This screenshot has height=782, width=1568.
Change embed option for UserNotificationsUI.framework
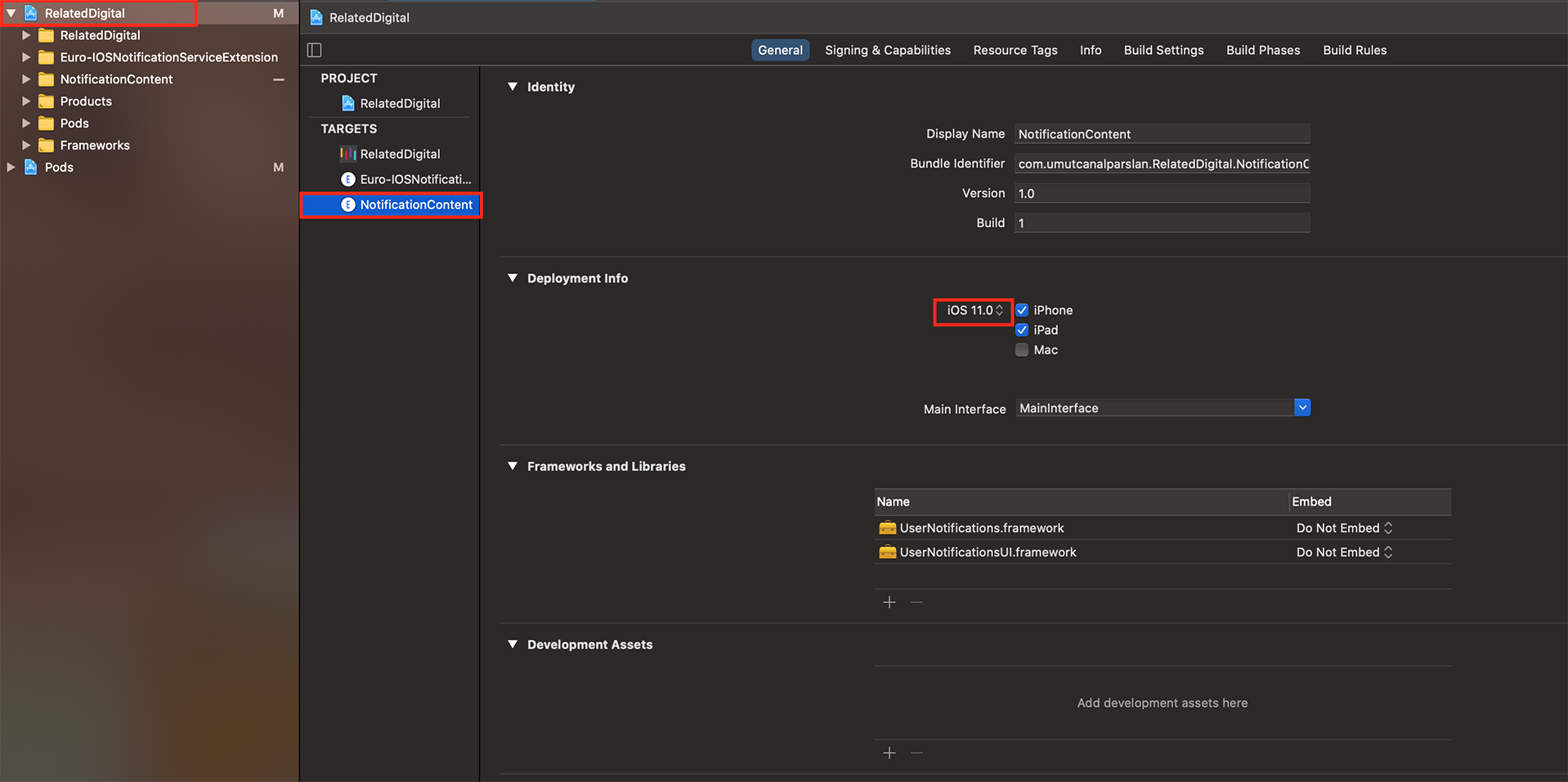click(1344, 552)
